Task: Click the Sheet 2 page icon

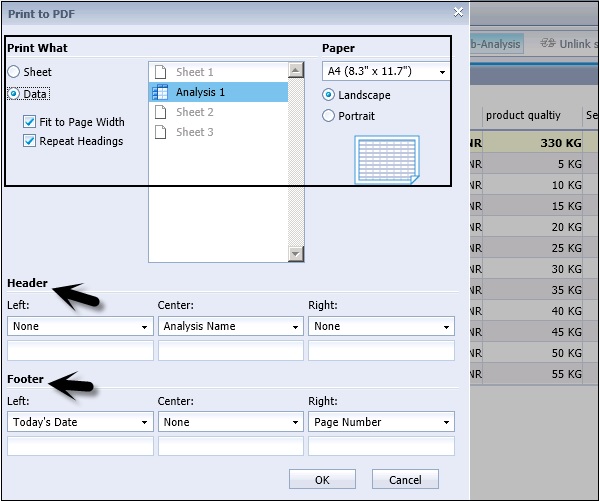Action: pyautogui.click(x=160, y=112)
